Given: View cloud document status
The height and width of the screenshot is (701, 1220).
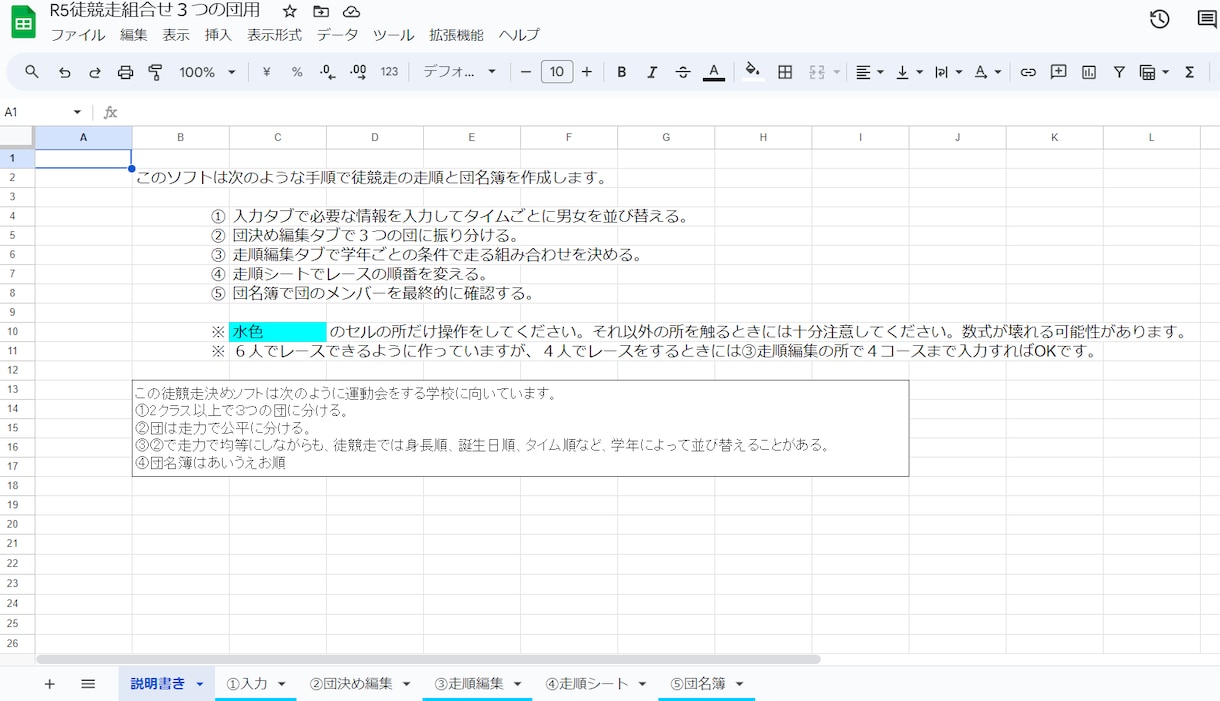Looking at the screenshot, I should click(x=351, y=11).
